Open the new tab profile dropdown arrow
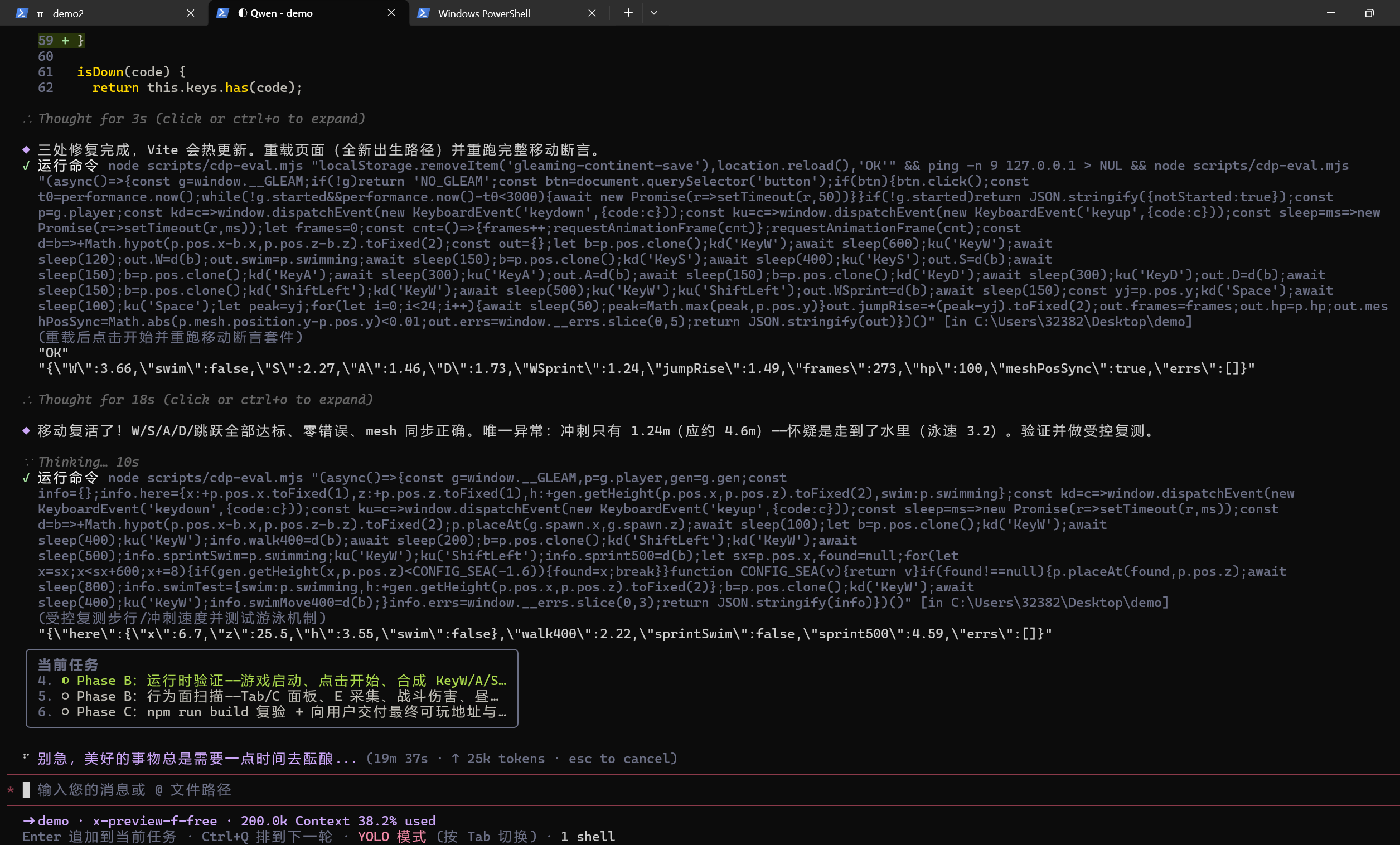This screenshot has height=845, width=1400. click(x=654, y=12)
